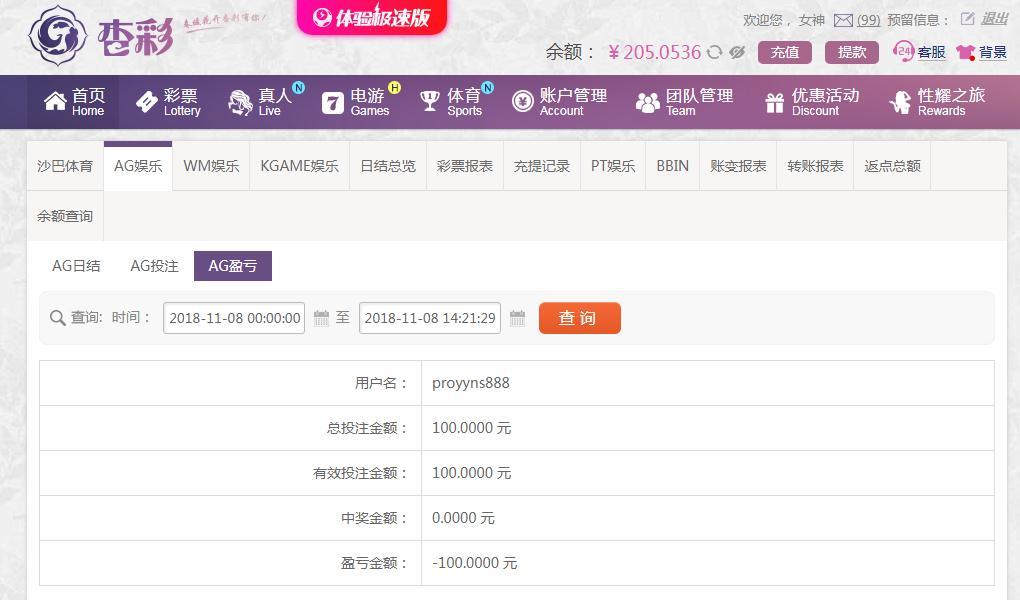Open the 日结总览 tab

388,166
